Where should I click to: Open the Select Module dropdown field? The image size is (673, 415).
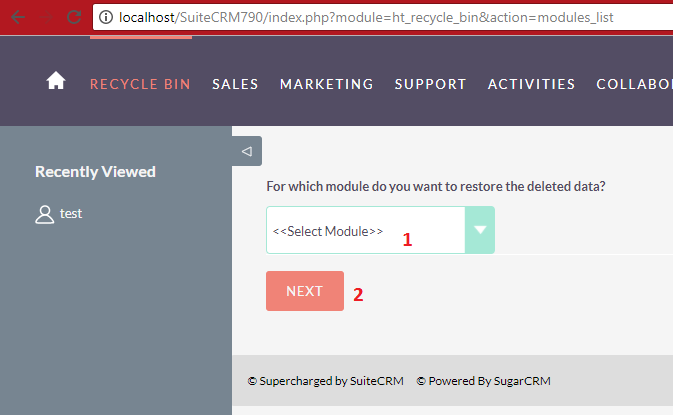click(x=380, y=230)
